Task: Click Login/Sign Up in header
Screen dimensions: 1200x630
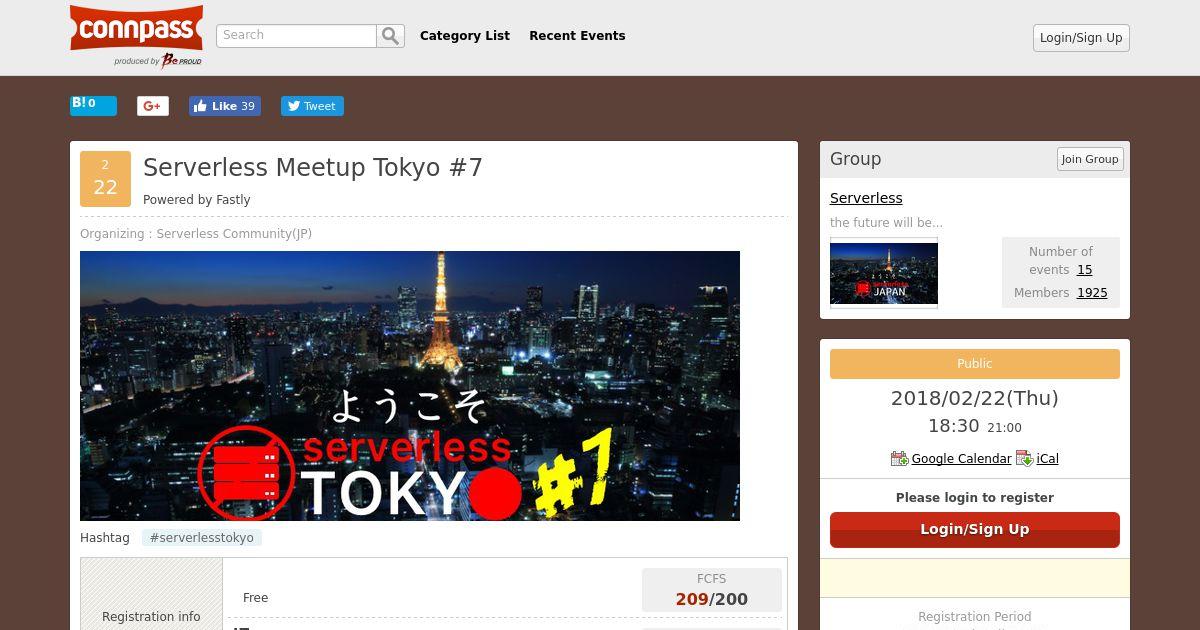Action: coord(1081,38)
